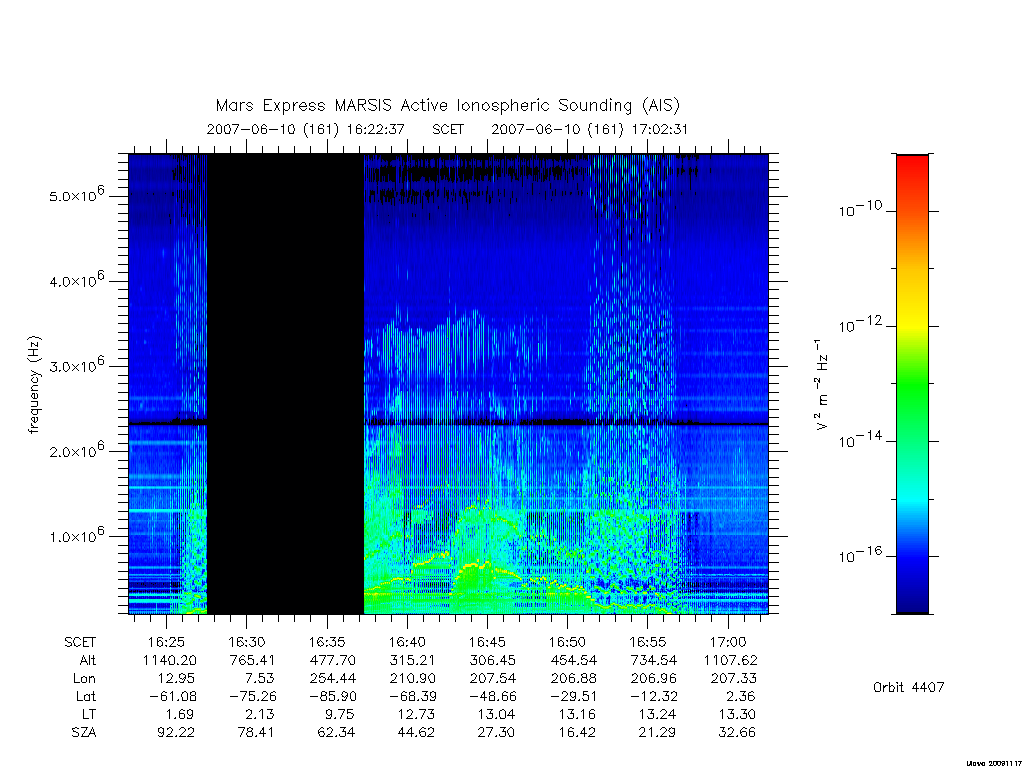Select the 1.0x10^6 frequency axis label

point(76,535)
